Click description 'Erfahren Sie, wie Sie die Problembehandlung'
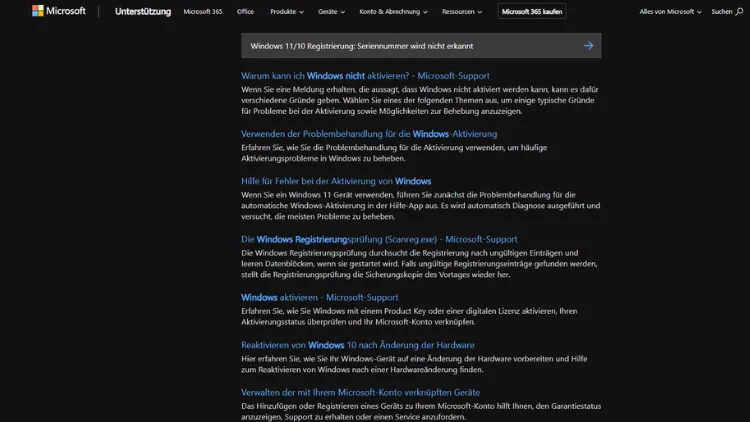750x422 pixels. pos(394,153)
